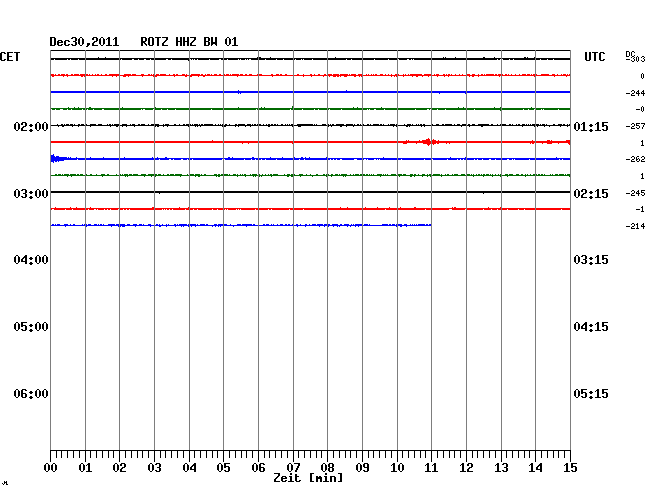The width and height of the screenshot is (650, 494).
Task: Select minute 13 on the time axis
Action: [501, 468]
